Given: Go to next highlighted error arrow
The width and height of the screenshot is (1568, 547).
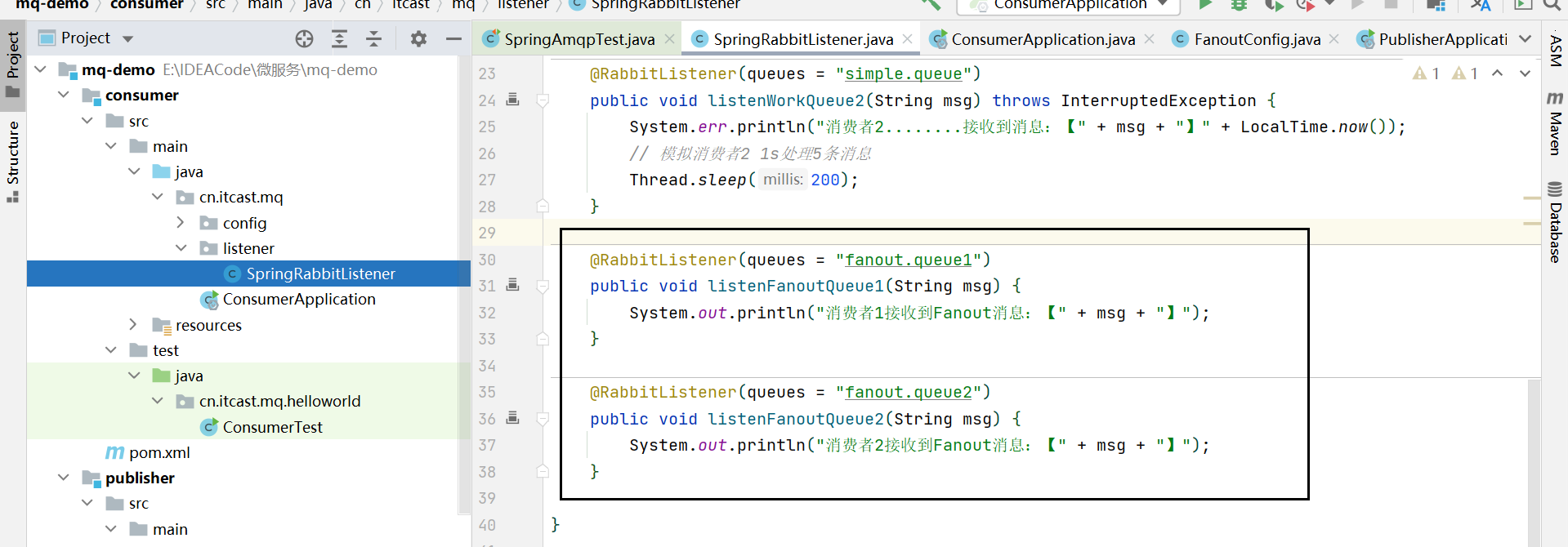Looking at the screenshot, I should tap(1525, 73).
